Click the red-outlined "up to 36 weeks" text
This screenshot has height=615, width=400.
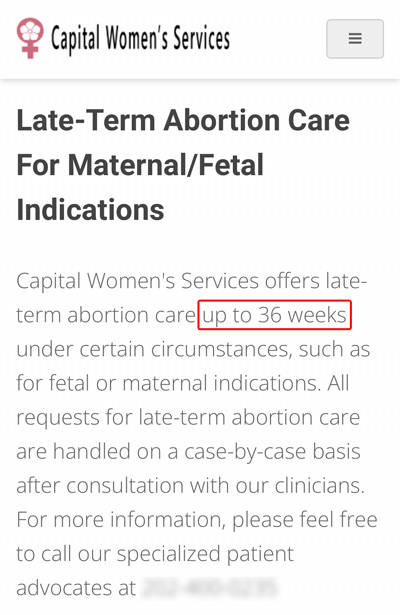click(x=275, y=315)
